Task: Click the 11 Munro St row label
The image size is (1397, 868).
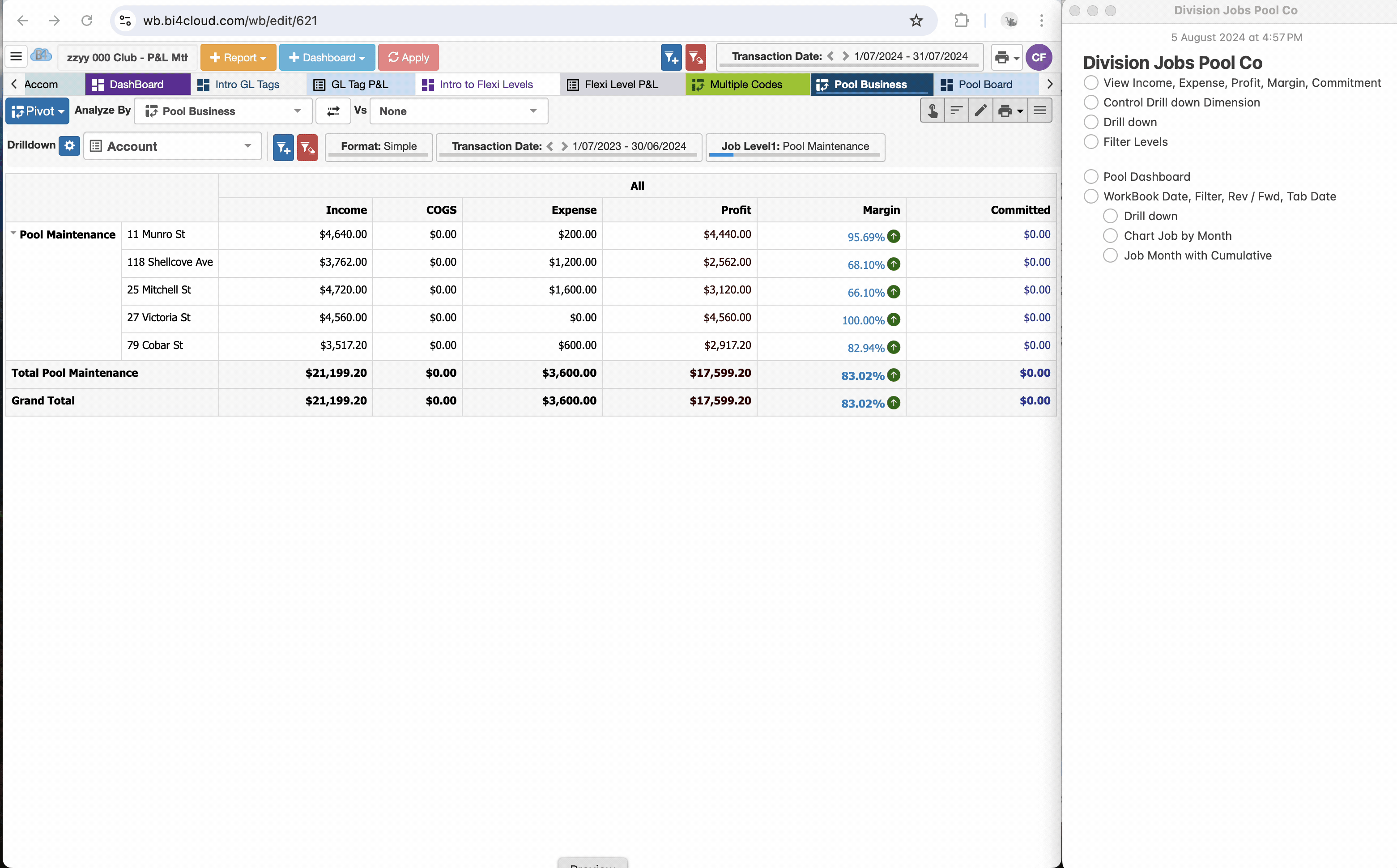Action: pyautogui.click(x=156, y=234)
